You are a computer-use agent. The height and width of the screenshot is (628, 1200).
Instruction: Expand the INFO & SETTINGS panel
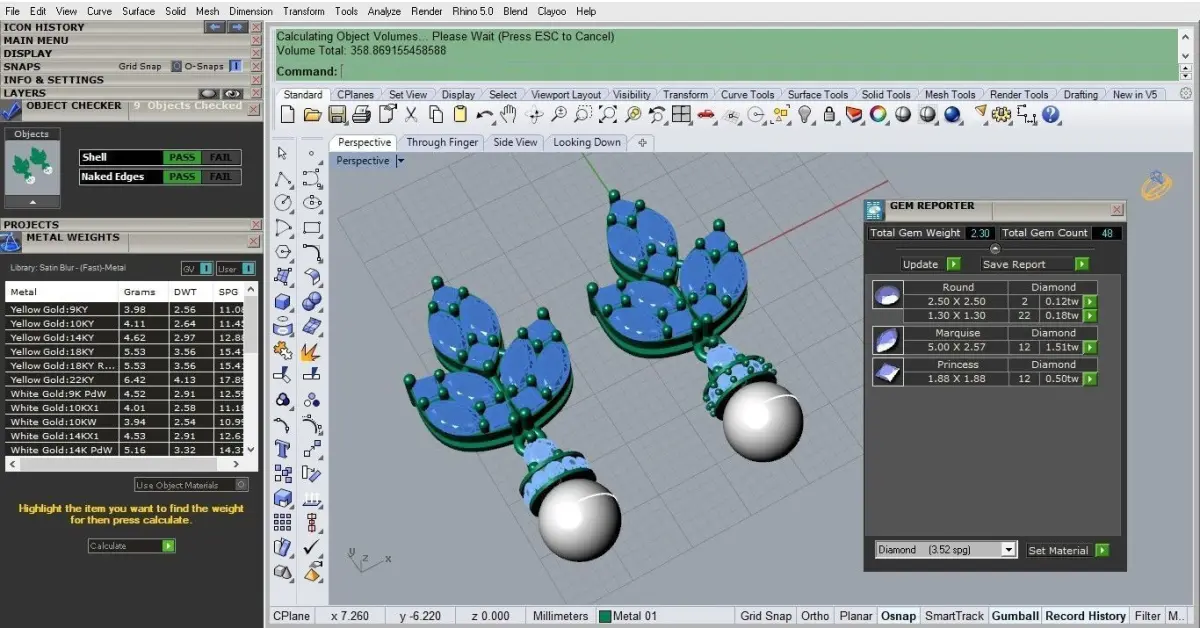click(x=53, y=80)
